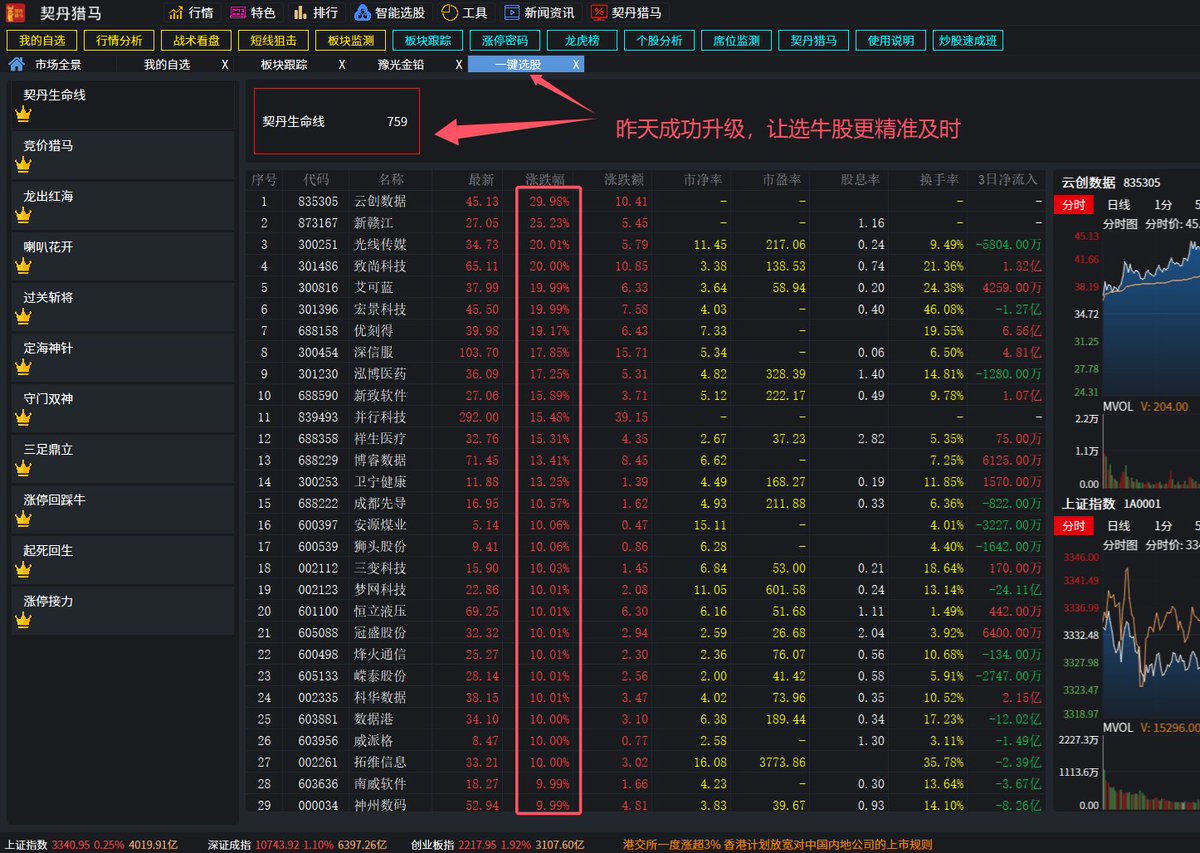Click the 板块跟踪 cyan button
This screenshot has width=1200, height=853.
[x=428, y=41]
